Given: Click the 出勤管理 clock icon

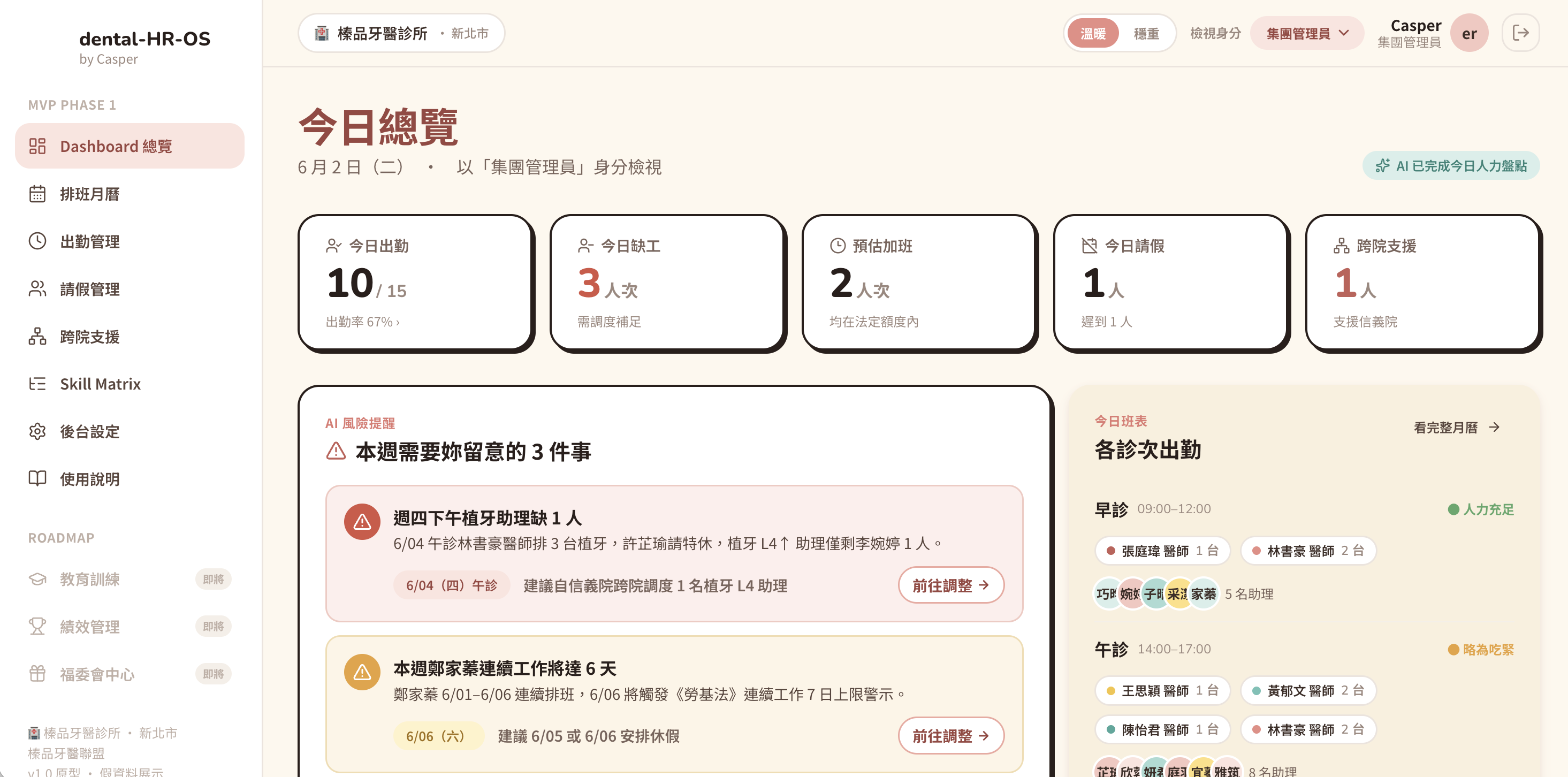Looking at the screenshot, I should click(37, 241).
